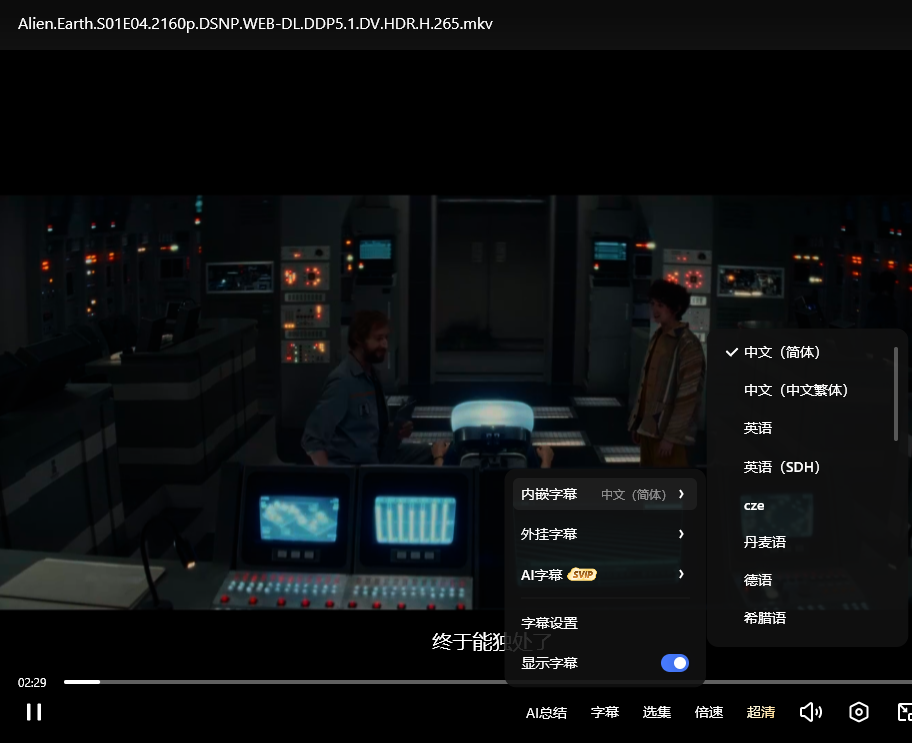912x743 pixels.
Task: Click the 字幕 button in control bar
Action: (605, 712)
